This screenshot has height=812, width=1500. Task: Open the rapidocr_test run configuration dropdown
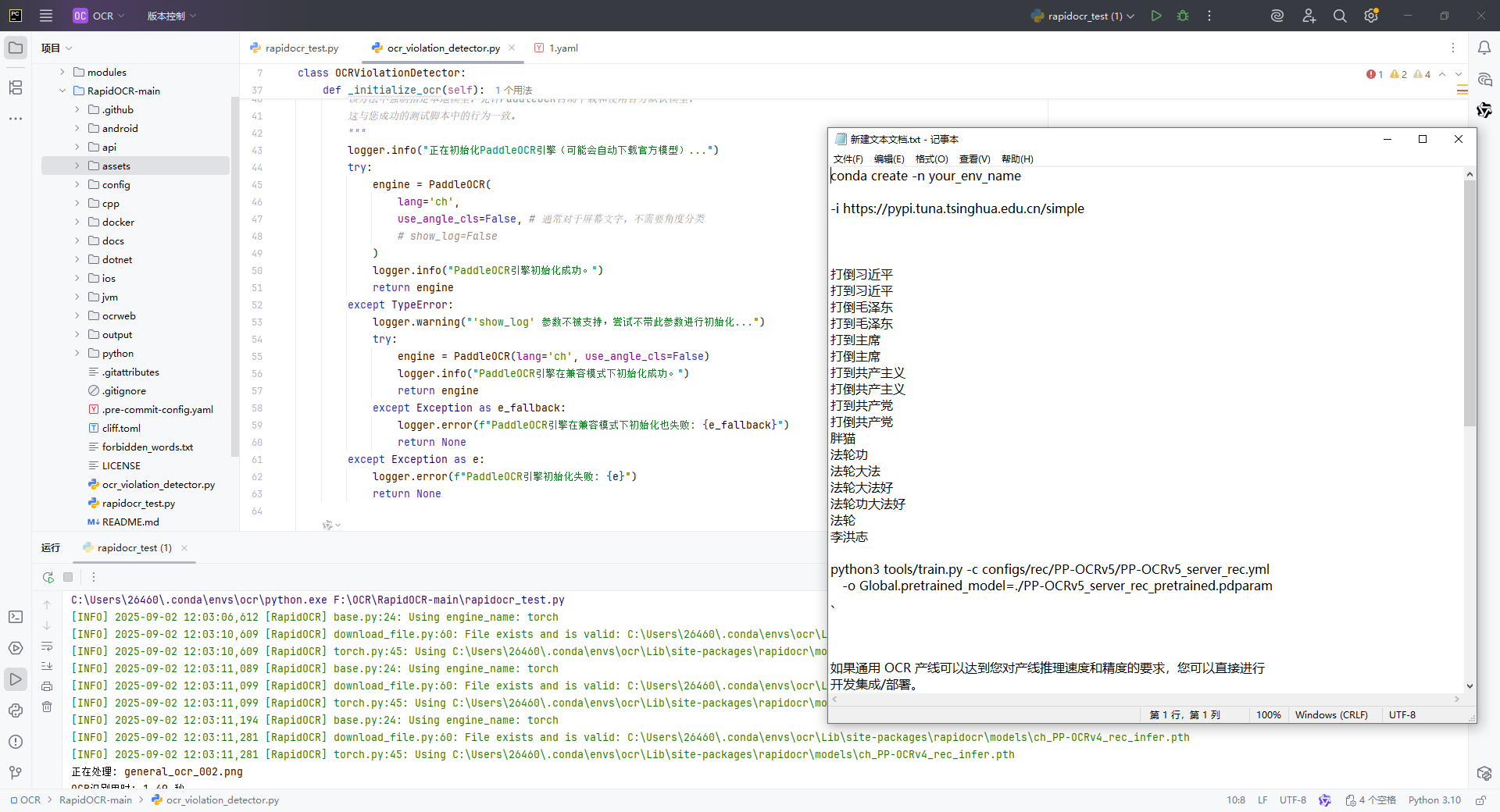pos(1083,16)
